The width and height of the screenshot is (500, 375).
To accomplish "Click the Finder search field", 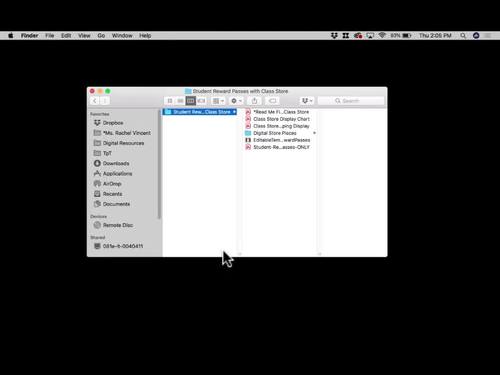I will click(x=351, y=101).
